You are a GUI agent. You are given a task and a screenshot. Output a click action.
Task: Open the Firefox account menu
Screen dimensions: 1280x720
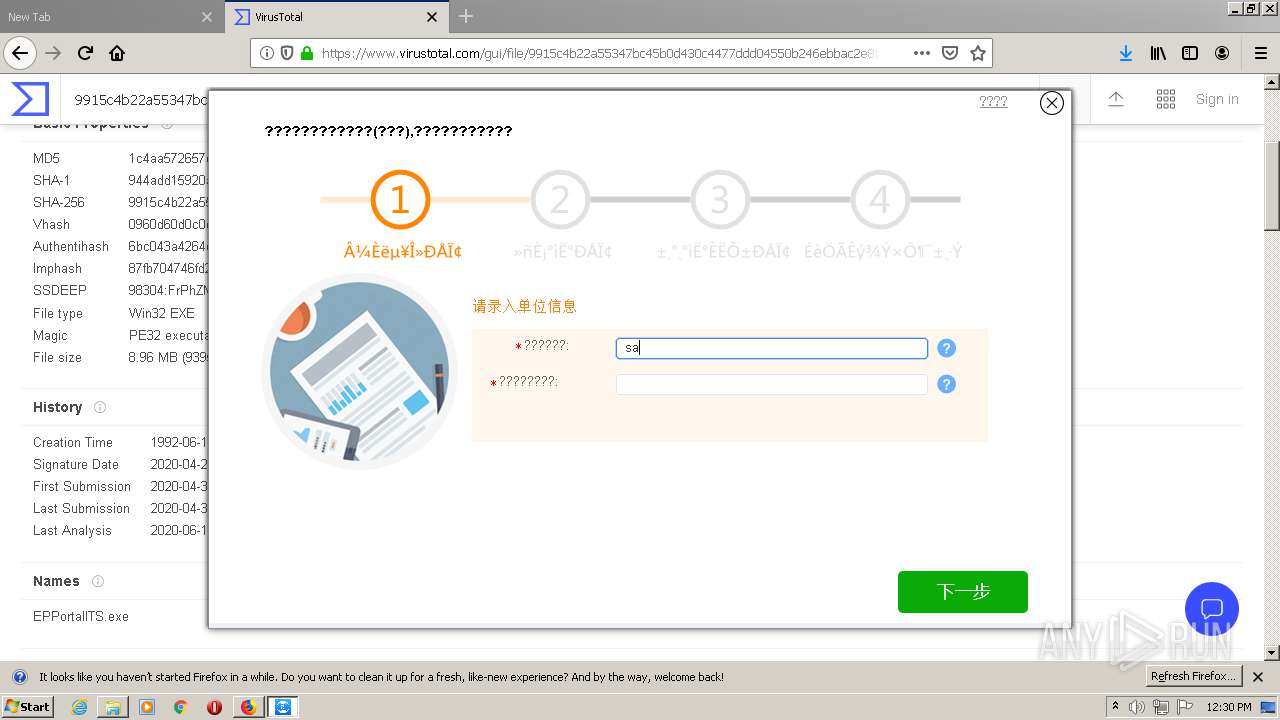tap(1222, 53)
